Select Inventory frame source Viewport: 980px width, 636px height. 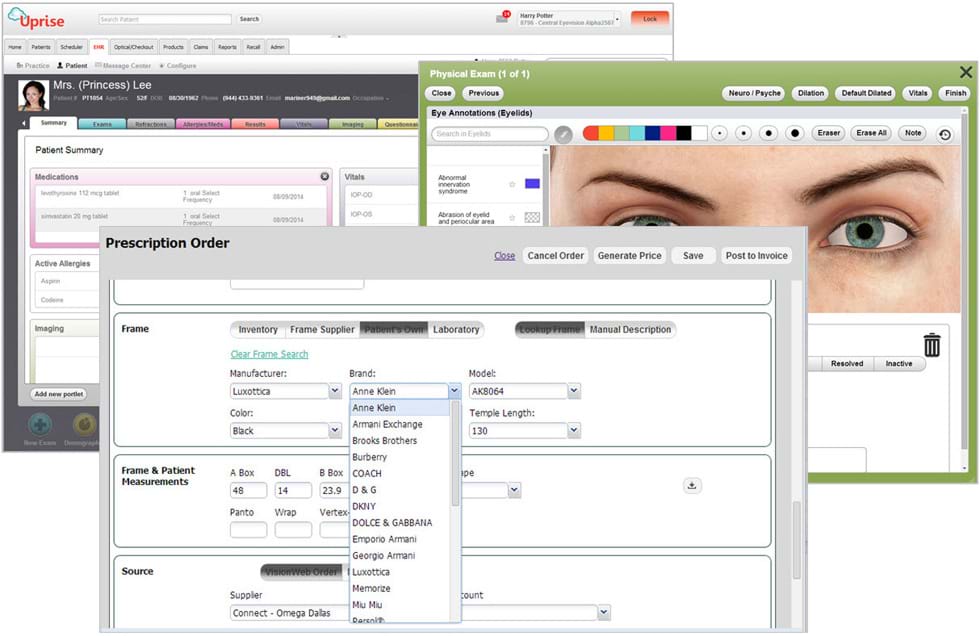click(258, 329)
